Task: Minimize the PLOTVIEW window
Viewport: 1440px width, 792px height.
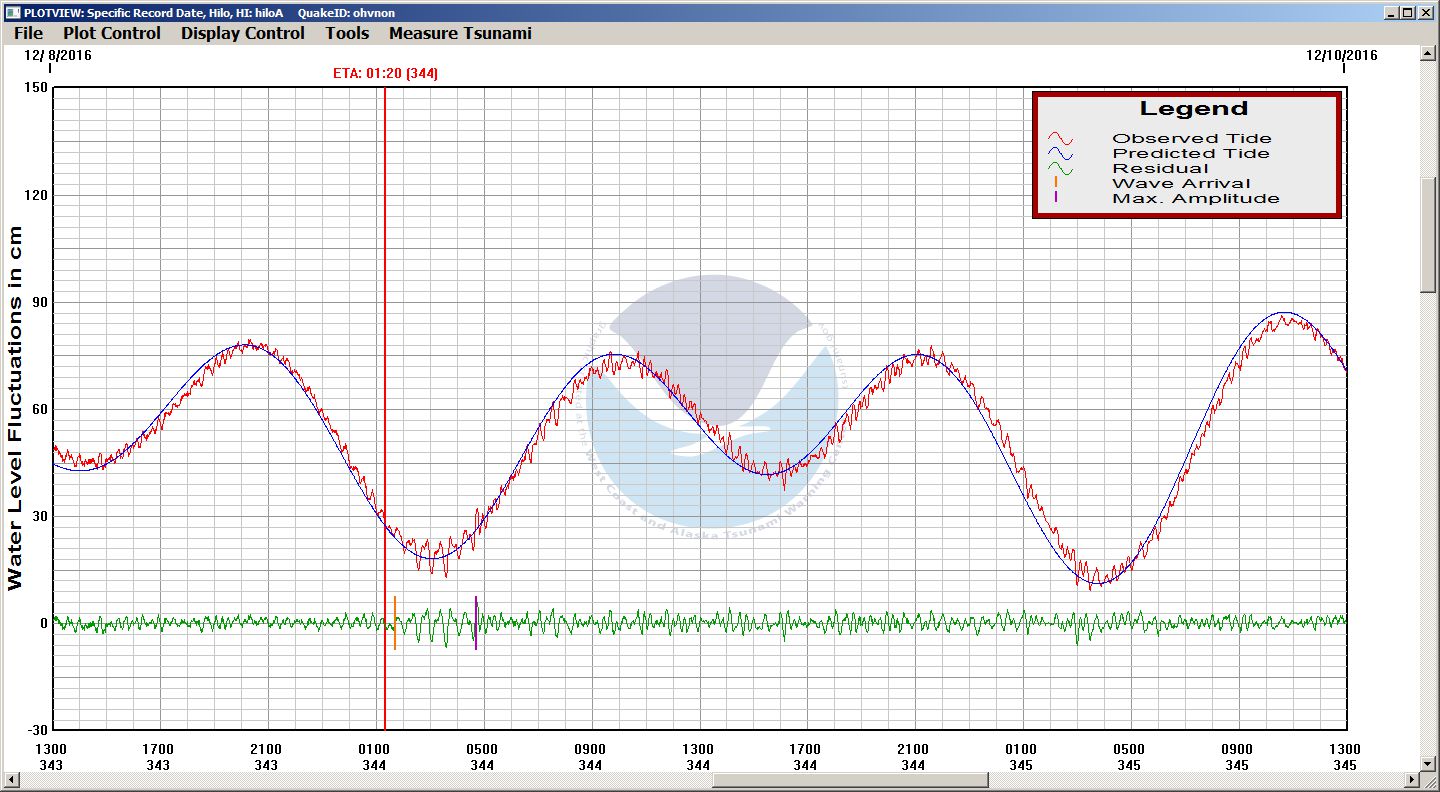Action: [x=1392, y=12]
